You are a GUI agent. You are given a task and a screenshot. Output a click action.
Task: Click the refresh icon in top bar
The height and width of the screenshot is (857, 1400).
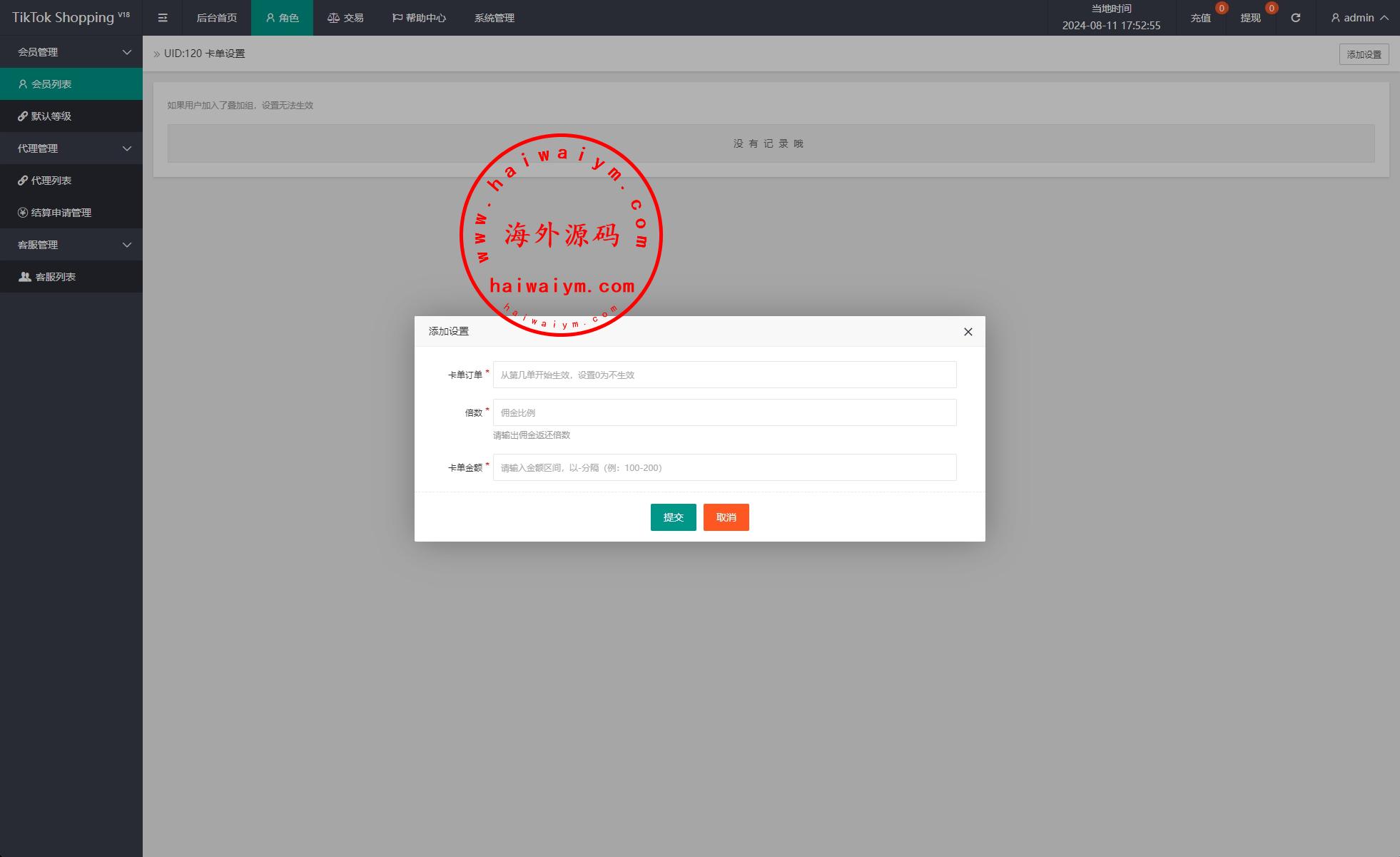tap(1295, 18)
